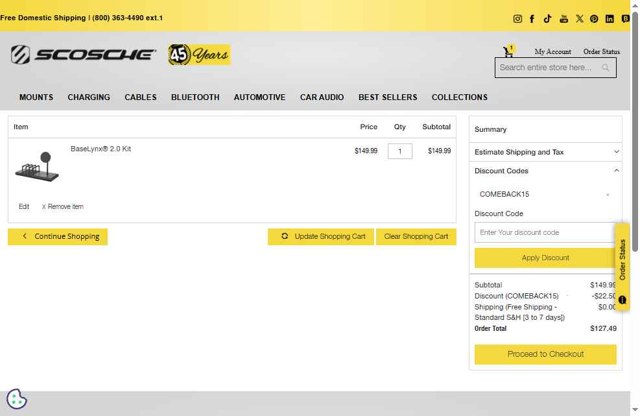Open the Automotive menu
This screenshot has height=416, width=640.
tap(260, 97)
